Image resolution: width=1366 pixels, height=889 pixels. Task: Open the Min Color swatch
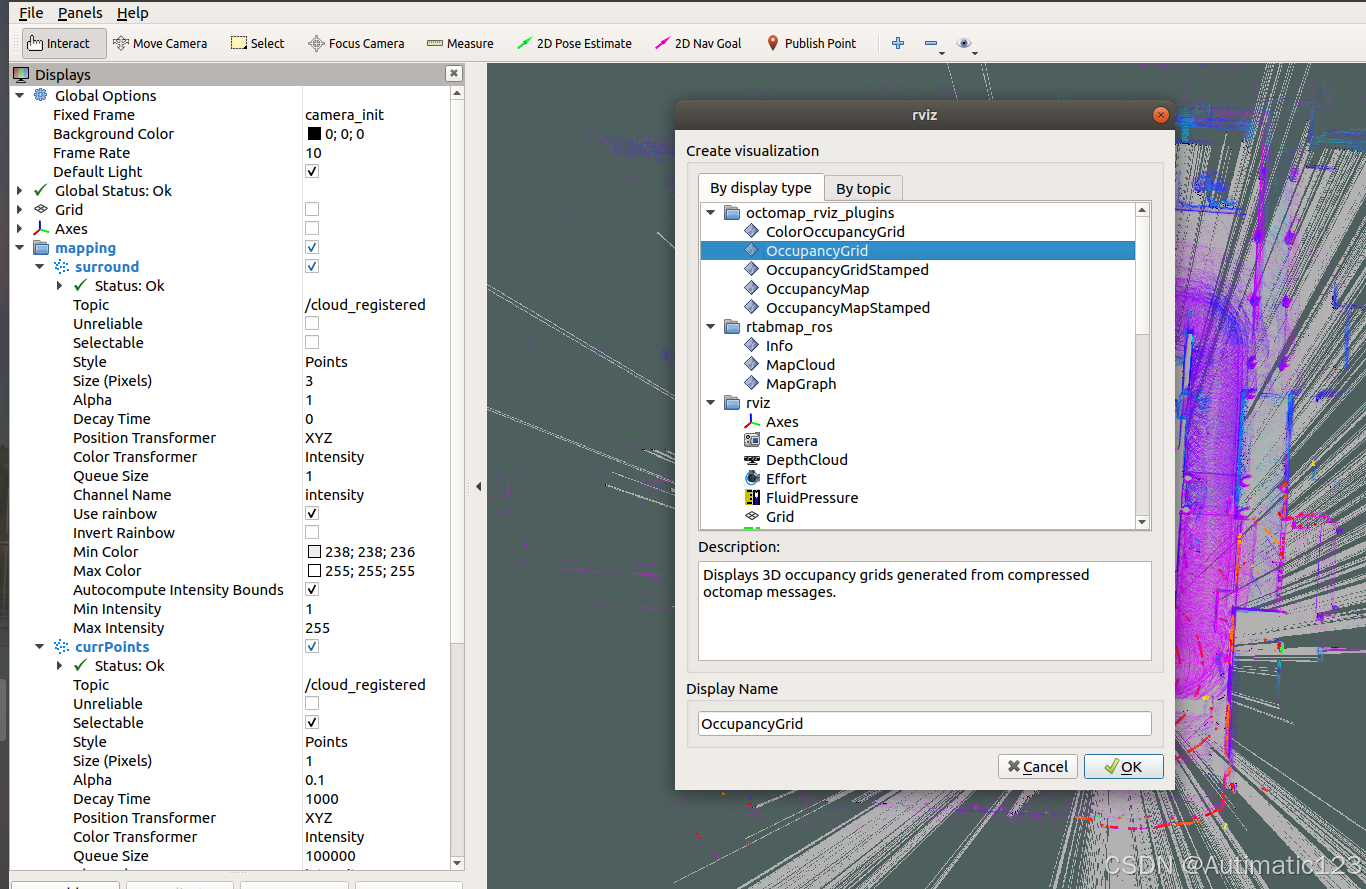click(x=313, y=551)
